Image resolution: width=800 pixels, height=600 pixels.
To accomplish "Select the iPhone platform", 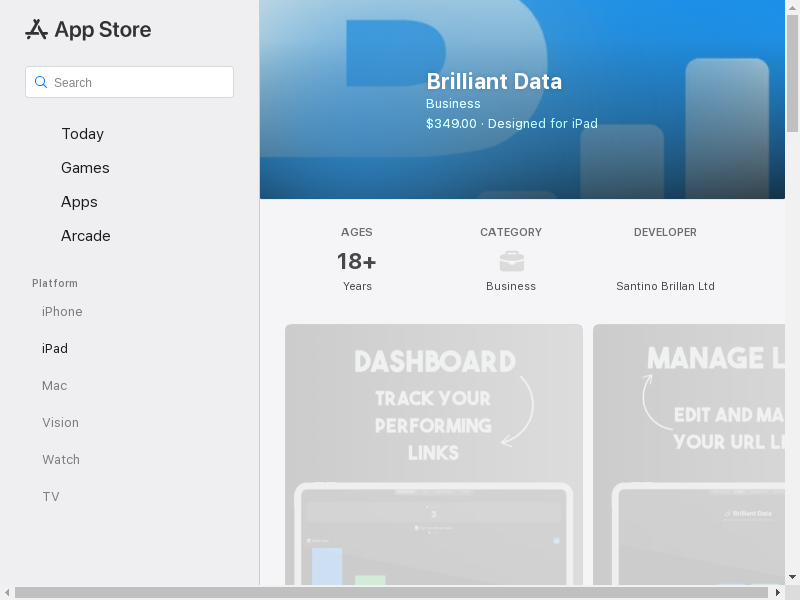I will (62, 312).
